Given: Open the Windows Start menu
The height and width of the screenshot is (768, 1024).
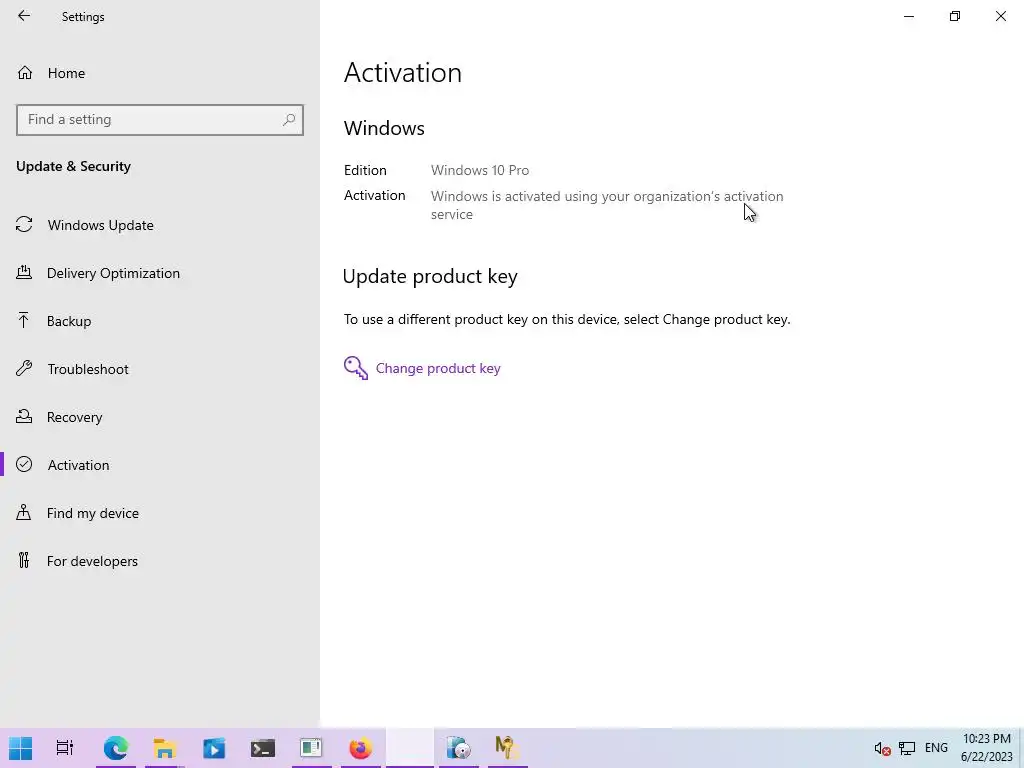Looking at the screenshot, I should click(x=20, y=748).
